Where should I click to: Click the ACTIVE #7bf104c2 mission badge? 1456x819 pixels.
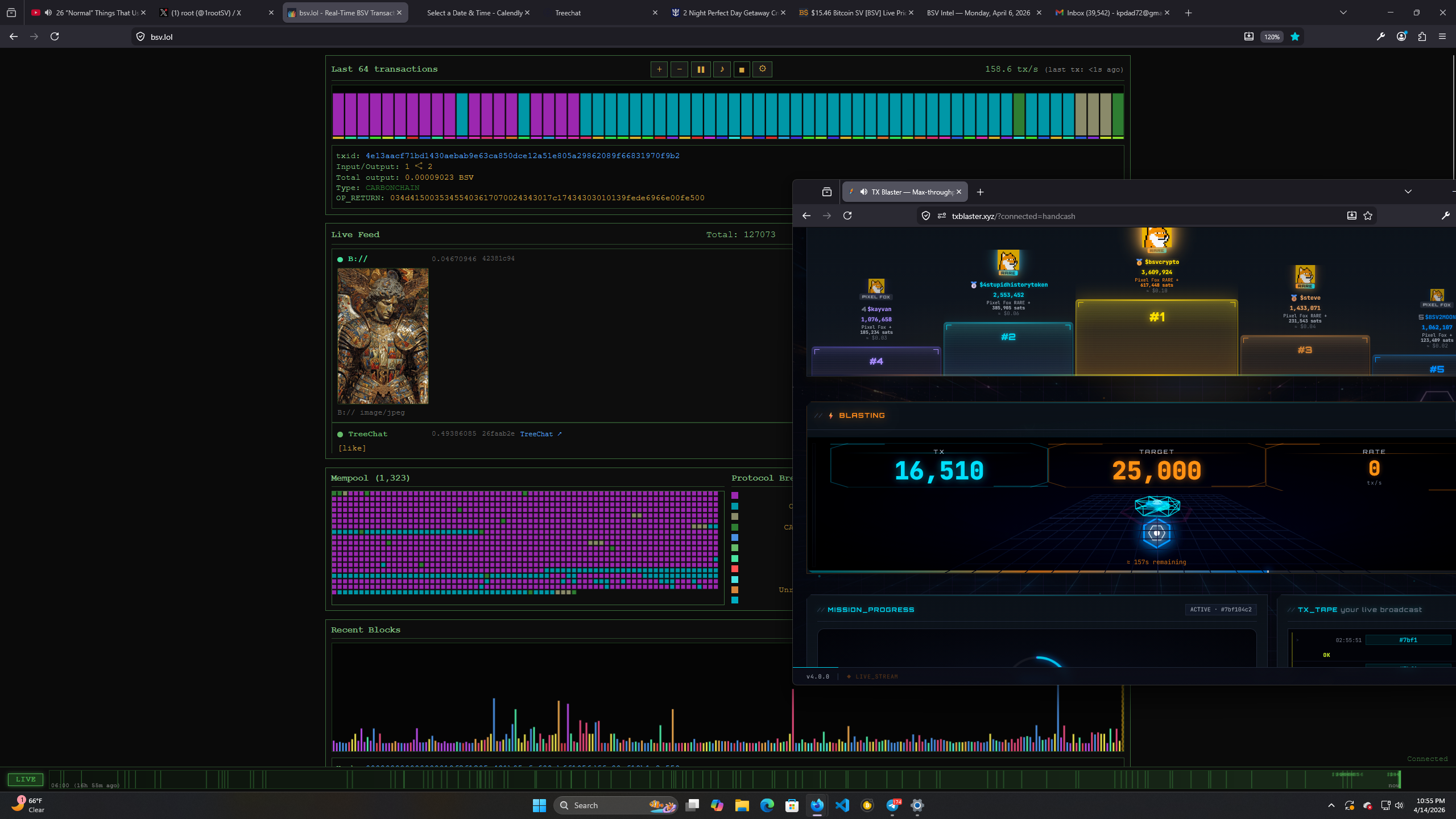point(1221,610)
